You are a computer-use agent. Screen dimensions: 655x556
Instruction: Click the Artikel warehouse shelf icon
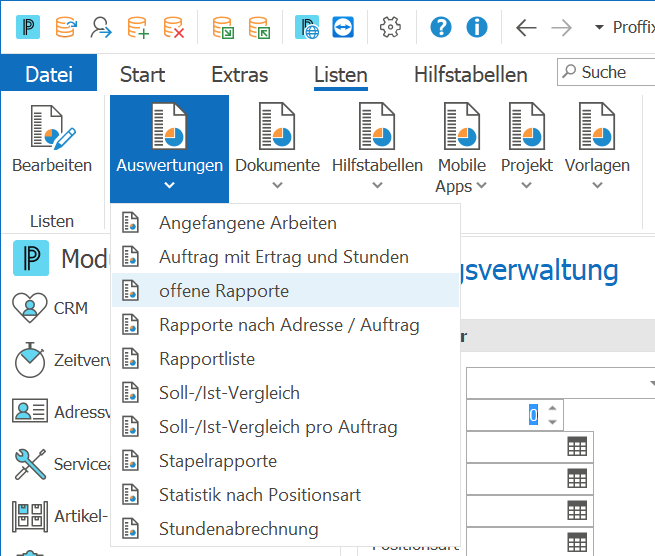pos(30,516)
